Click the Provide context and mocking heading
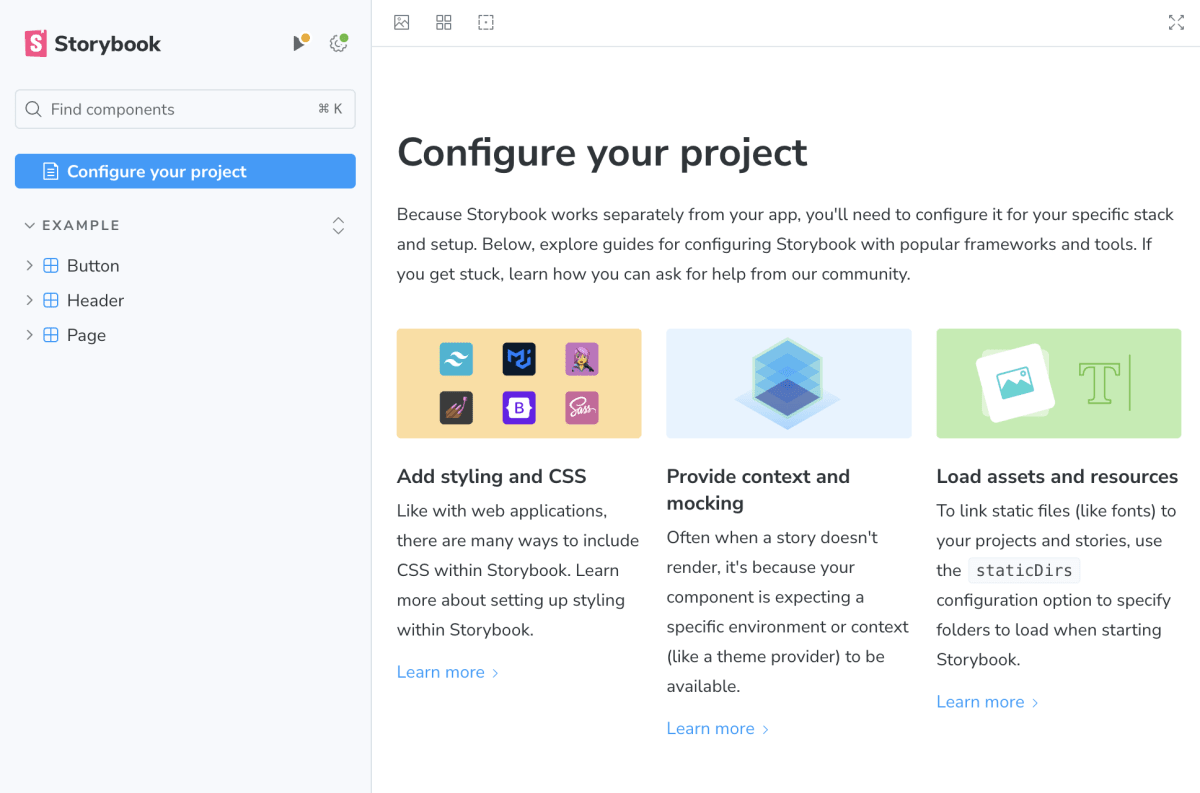 coord(758,490)
